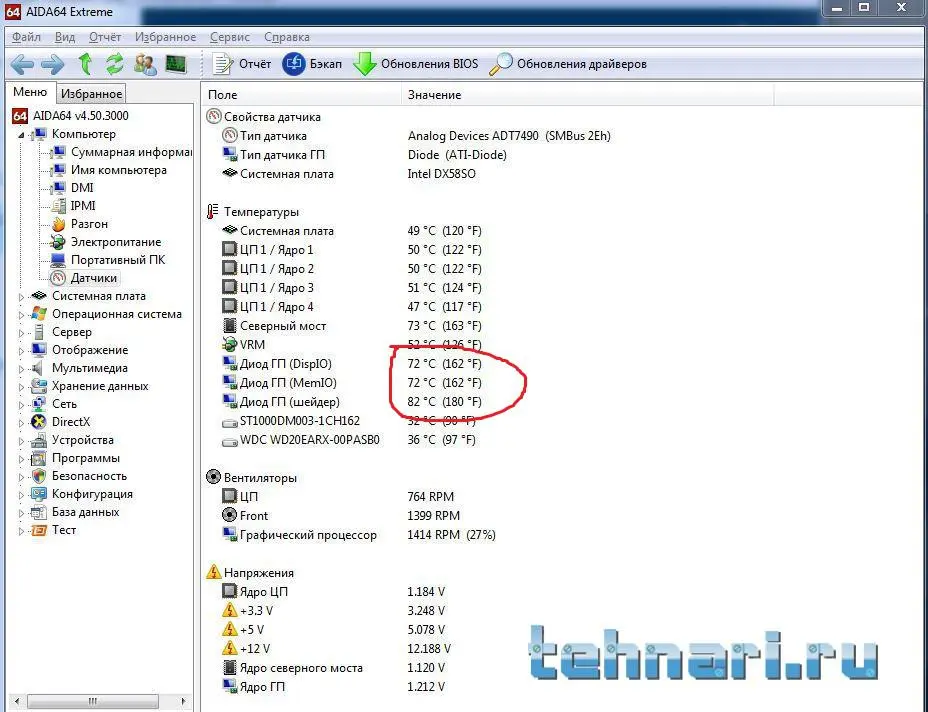Open the Избранное menu in the menu bar
The width and height of the screenshot is (928, 712).
(165, 37)
